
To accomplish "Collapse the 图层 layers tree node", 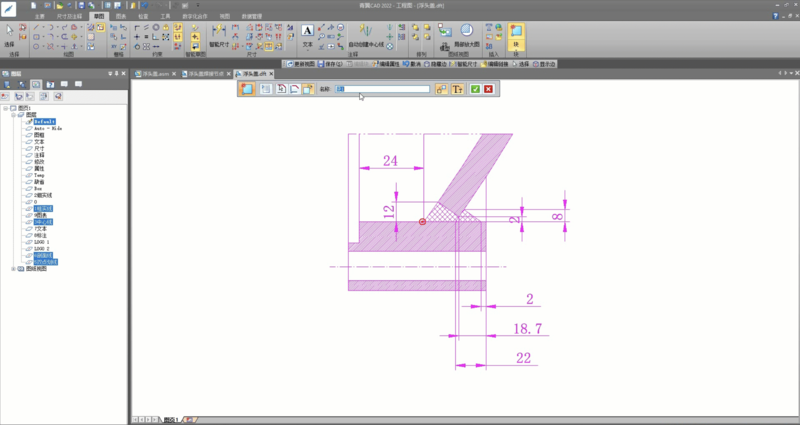I will coord(13,115).
